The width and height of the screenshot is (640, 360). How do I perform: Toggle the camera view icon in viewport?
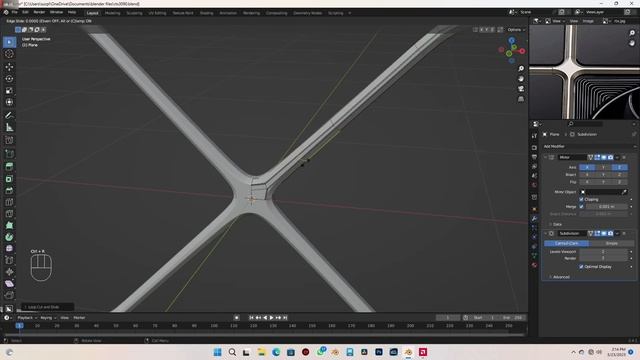(x=521, y=89)
